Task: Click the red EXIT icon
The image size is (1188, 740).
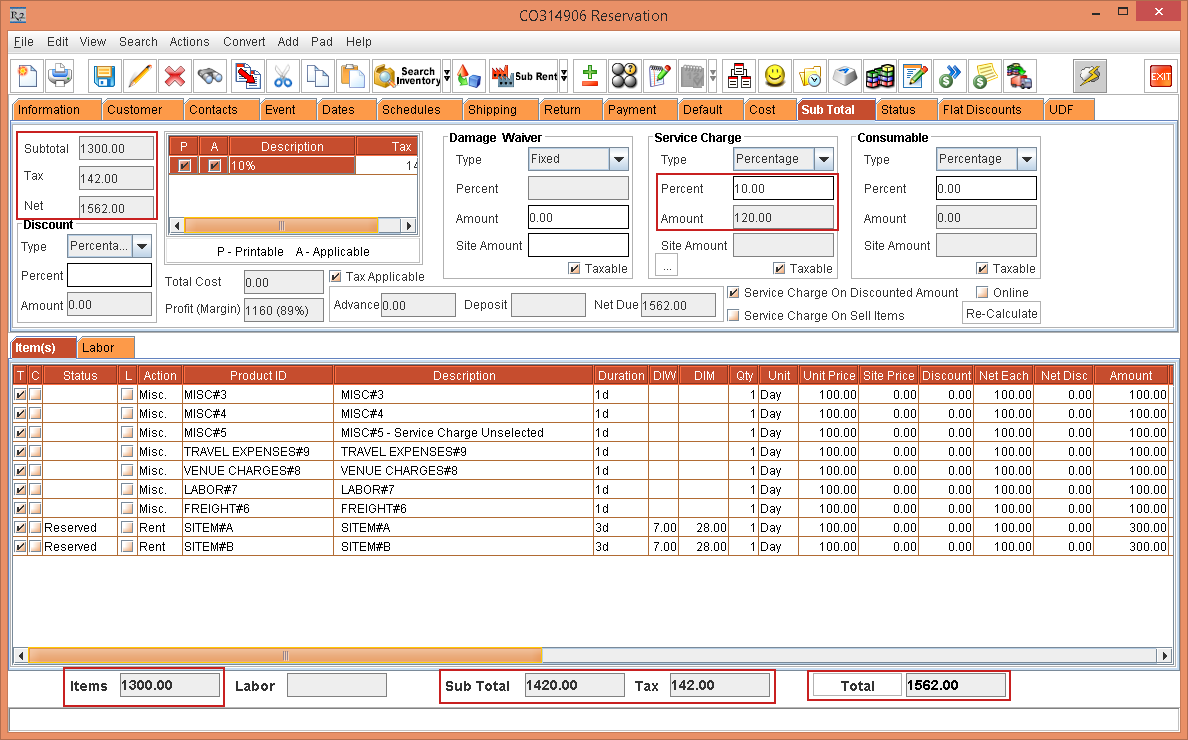Action: [x=1160, y=76]
